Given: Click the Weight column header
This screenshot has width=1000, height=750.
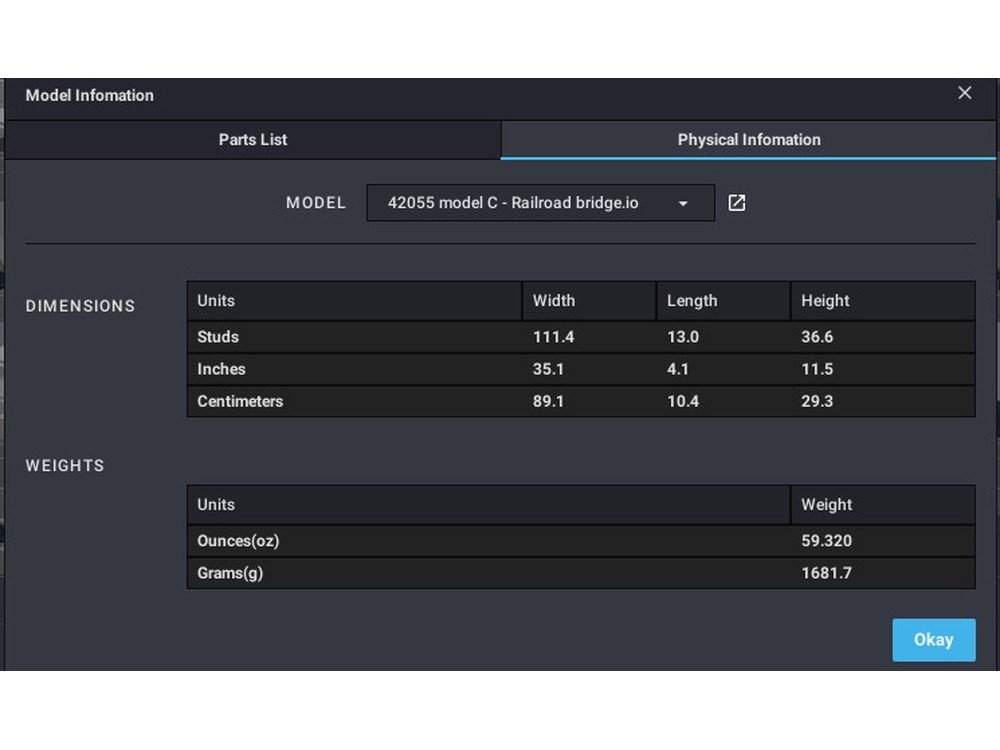Looking at the screenshot, I should [x=826, y=505].
